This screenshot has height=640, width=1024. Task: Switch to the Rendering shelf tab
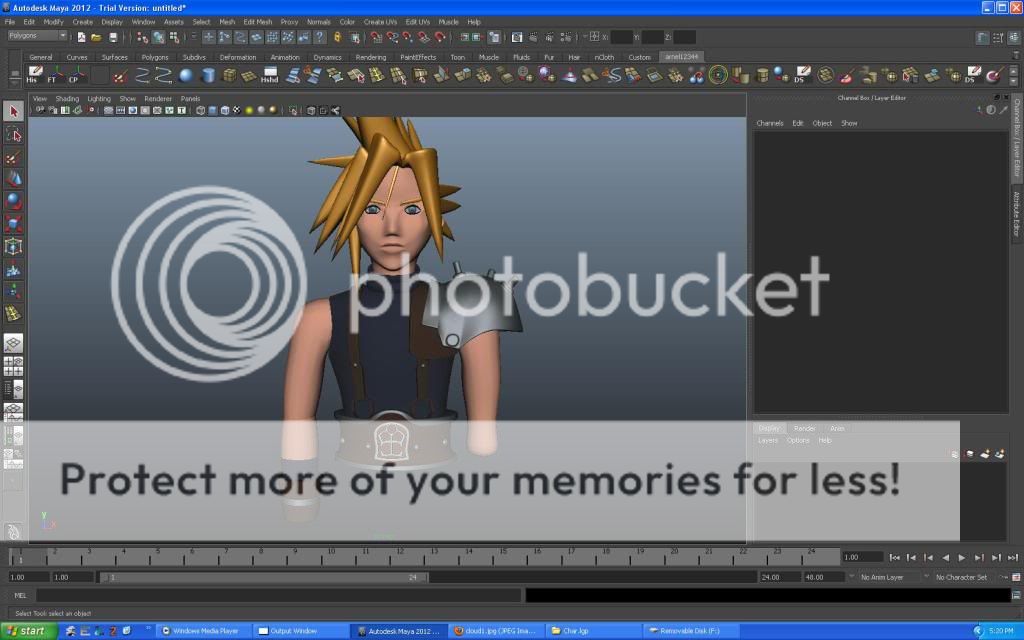pyautogui.click(x=371, y=57)
